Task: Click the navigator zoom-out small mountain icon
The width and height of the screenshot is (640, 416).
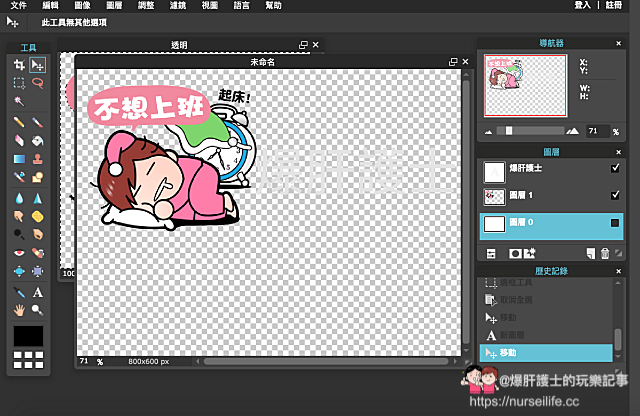Action: [489, 132]
